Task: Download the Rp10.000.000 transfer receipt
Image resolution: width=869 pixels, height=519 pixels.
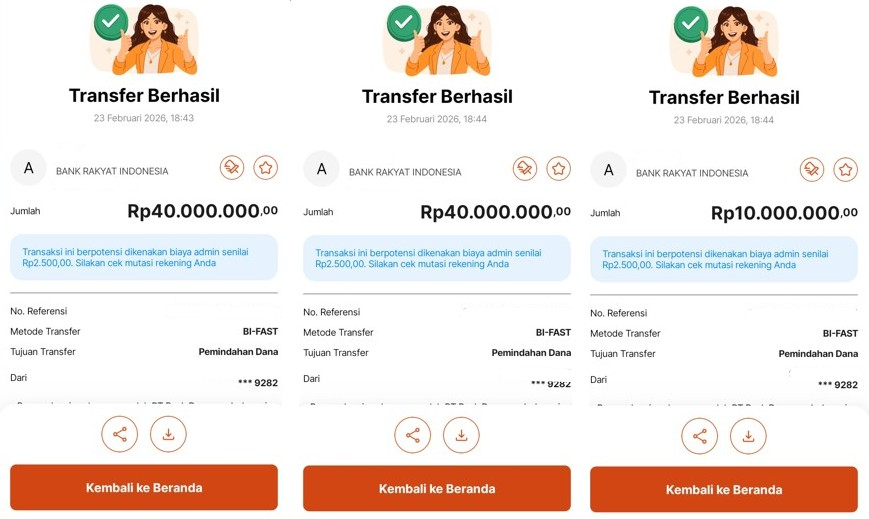Action: (x=748, y=436)
